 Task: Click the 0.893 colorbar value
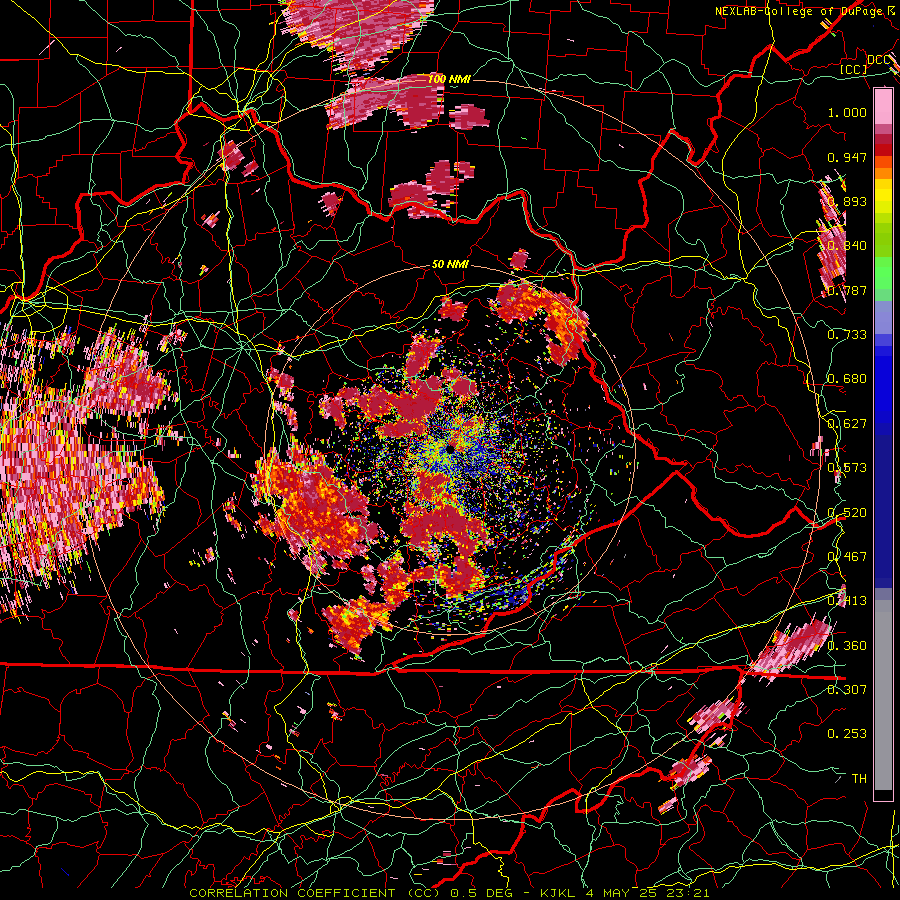pyautogui.click(x=847, y=201)
